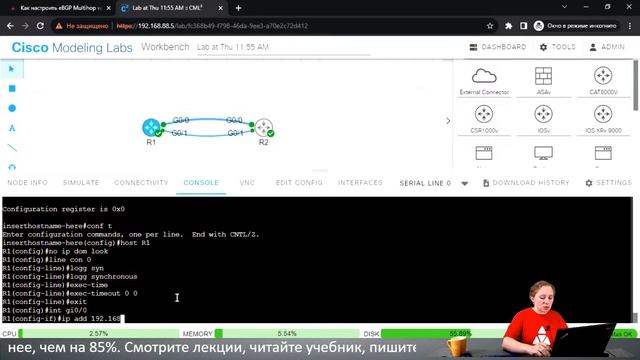Viewport: 640px width, 360px height.
Task: Pick the CAT8000V node type
Action: pos(603,81)
